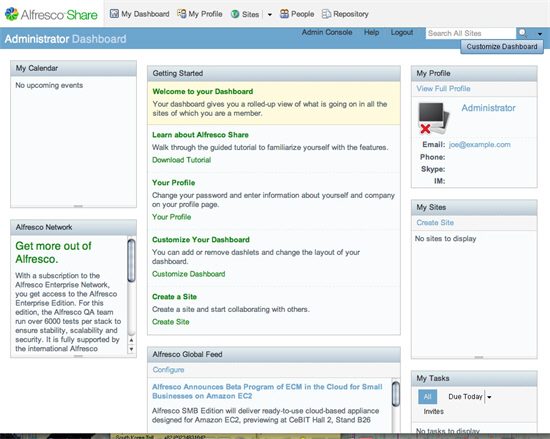Click the My Calendar dashlet title
This screenshot has width=550, height=439.
[x=37, y=68]
